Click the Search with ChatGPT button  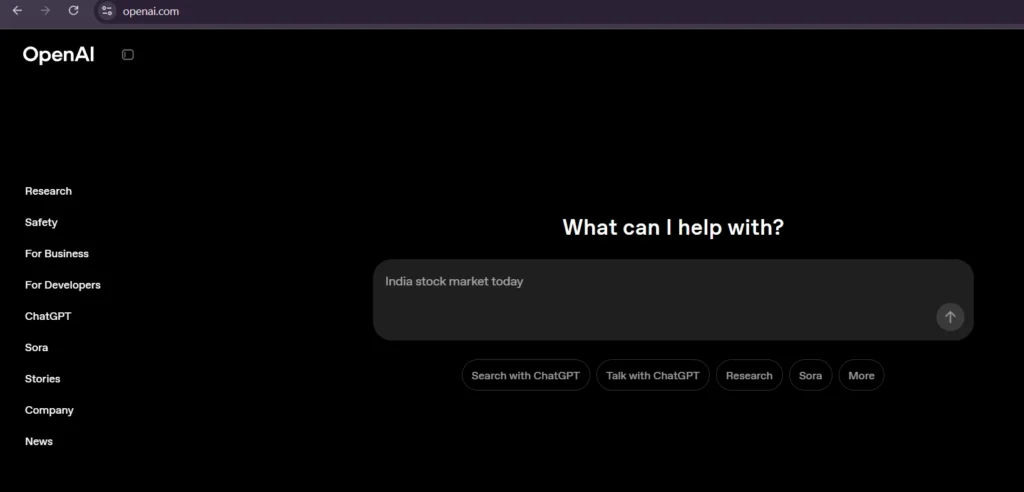coord(526,376)
